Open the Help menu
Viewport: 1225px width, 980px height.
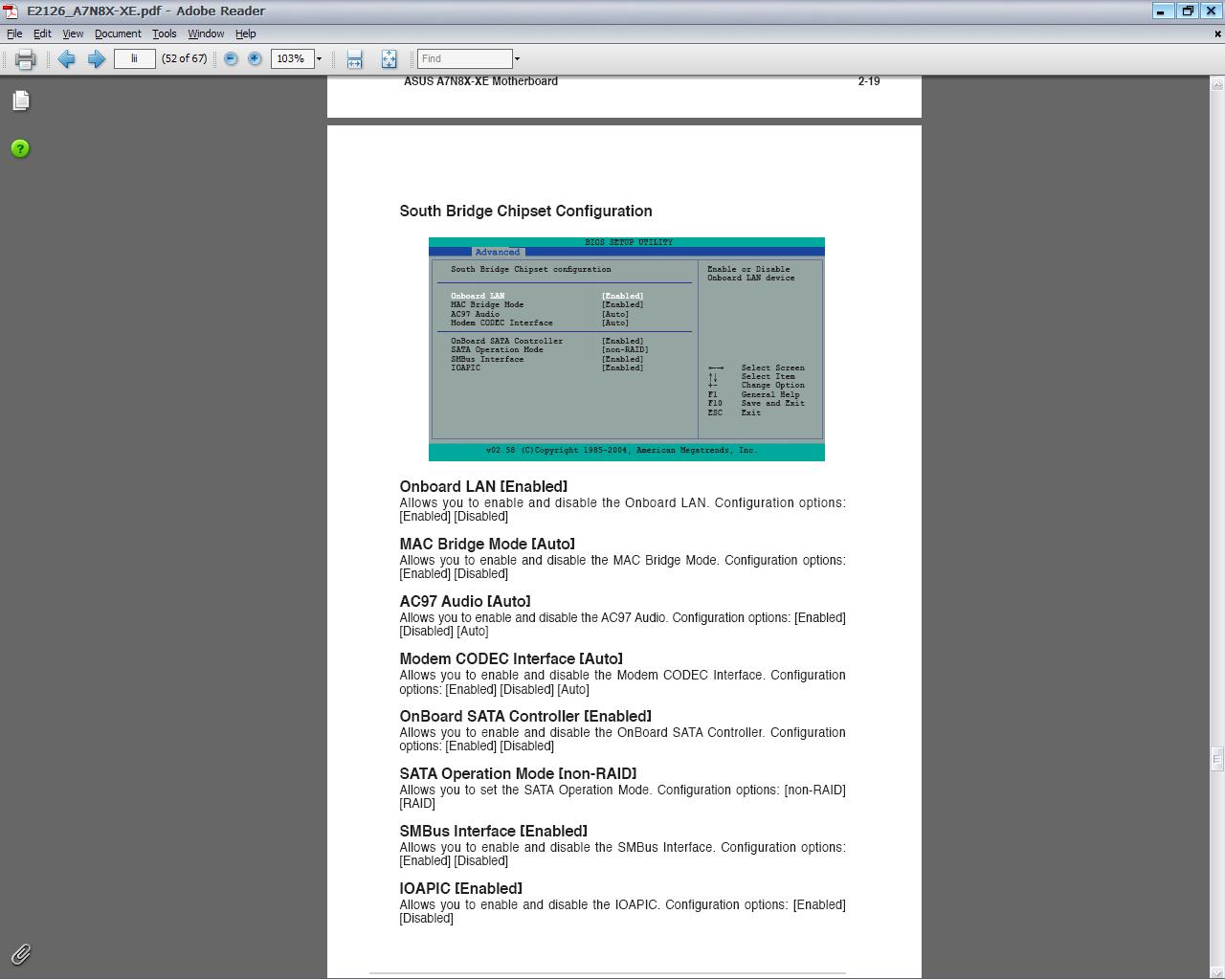tap(245, 33)
